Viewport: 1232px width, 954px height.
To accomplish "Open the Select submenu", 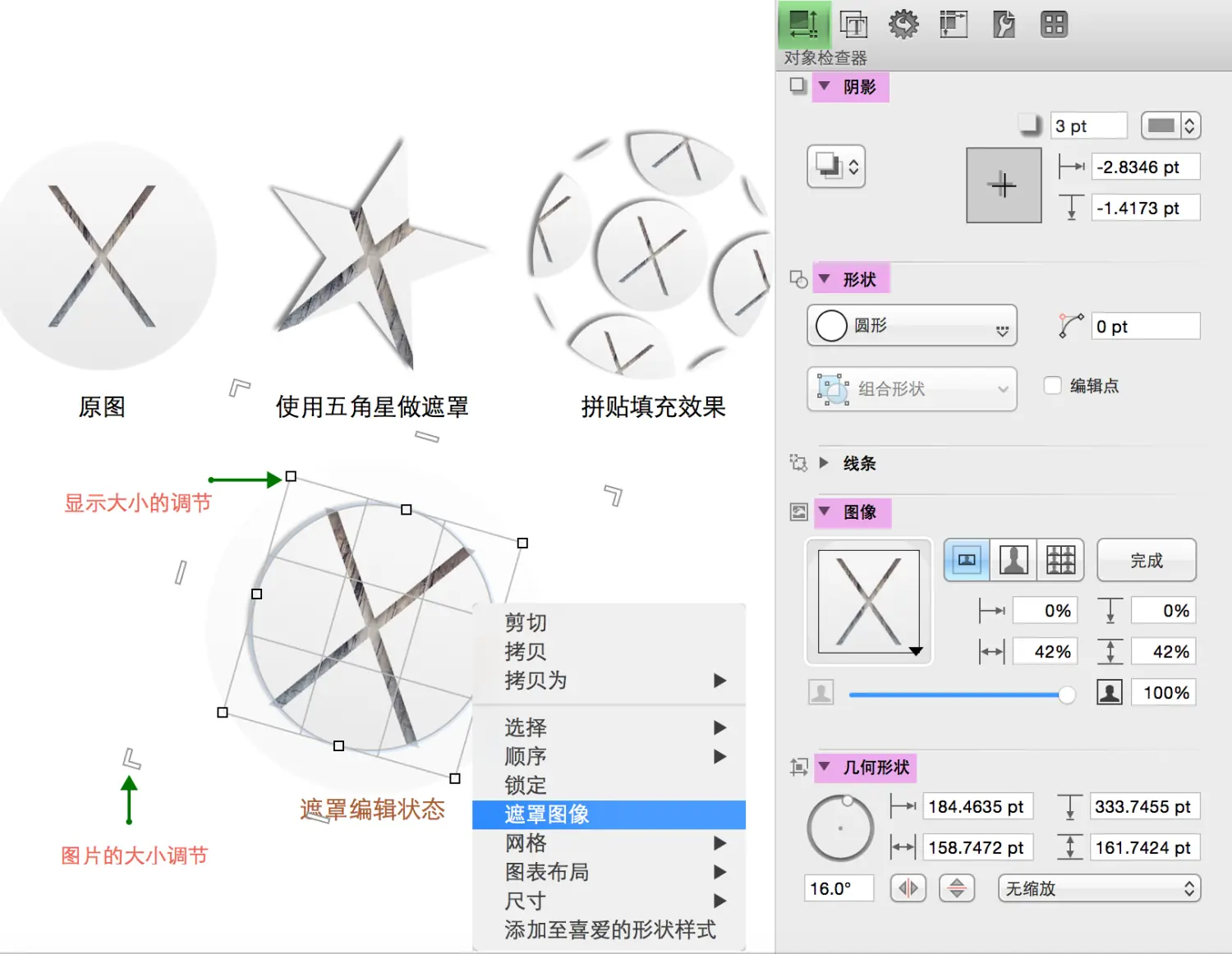I will (x=609, y=727).
